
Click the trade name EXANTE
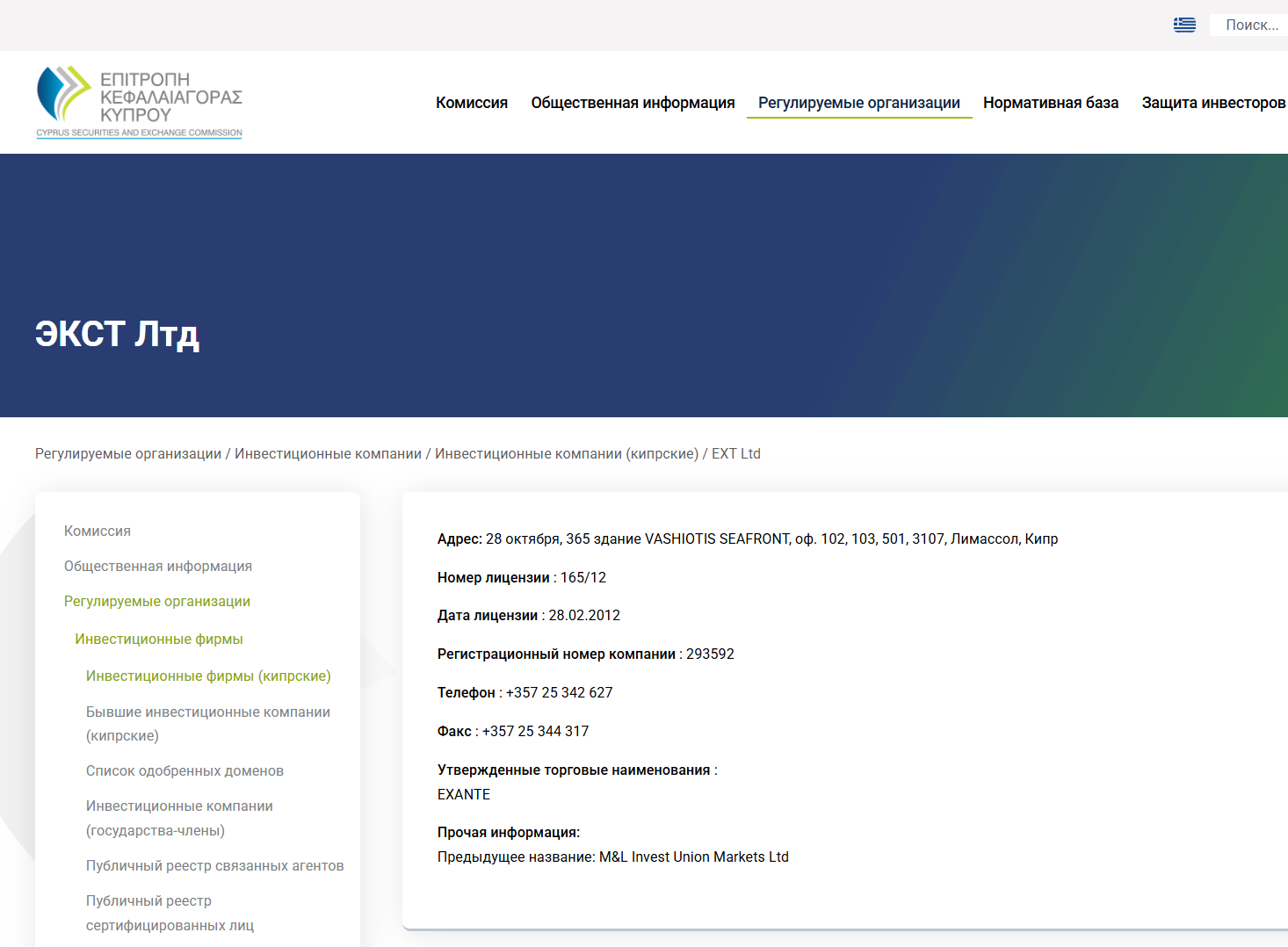click(x=464, y=794)
